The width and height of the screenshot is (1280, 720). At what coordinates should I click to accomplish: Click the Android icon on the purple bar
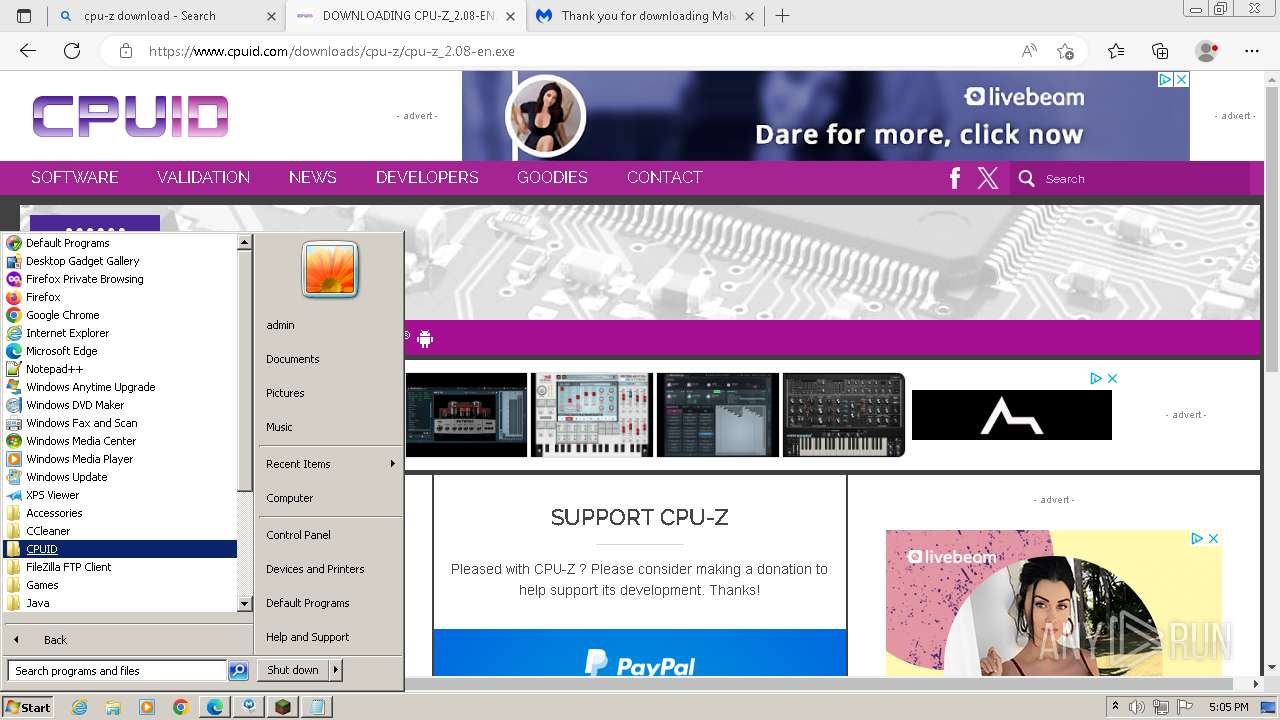click(425, 339)
